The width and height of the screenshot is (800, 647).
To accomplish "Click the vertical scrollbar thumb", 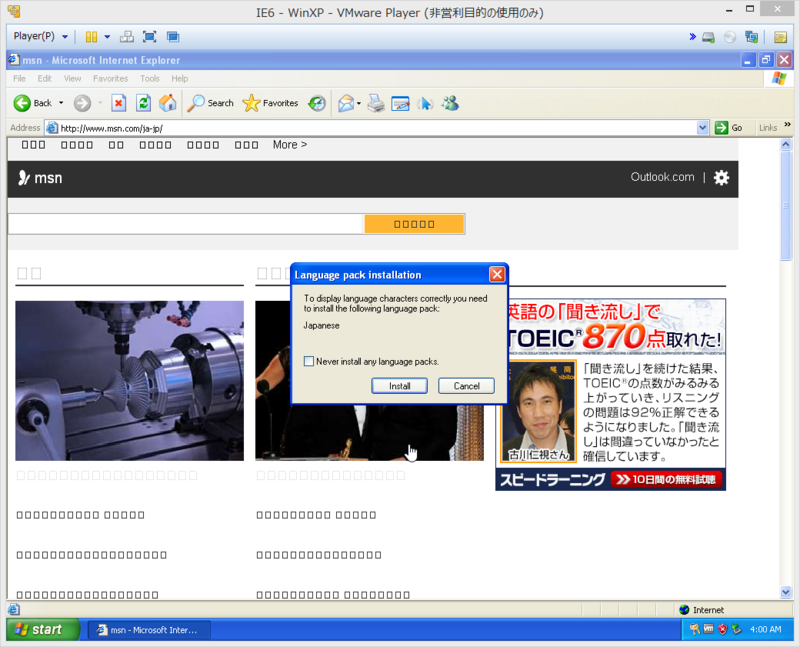I will (786, 206).
